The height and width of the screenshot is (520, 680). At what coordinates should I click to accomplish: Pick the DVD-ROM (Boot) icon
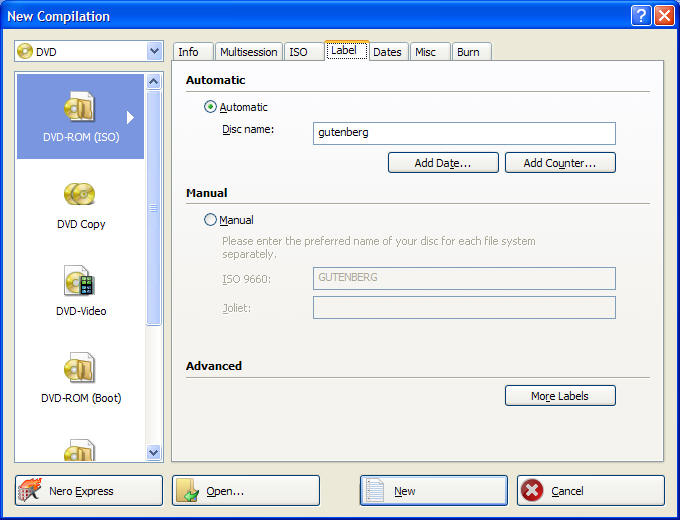pyautogui.click(x=79, y=367)
